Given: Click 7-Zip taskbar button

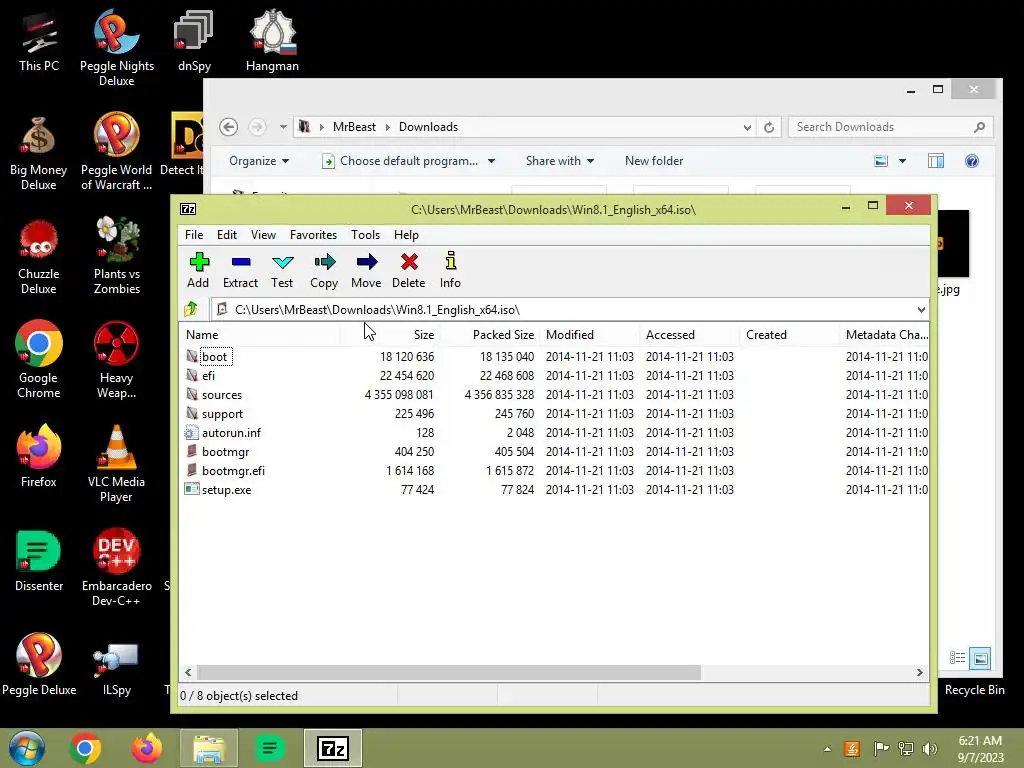Looking at the screenshot, I should (x=333, y=748).
